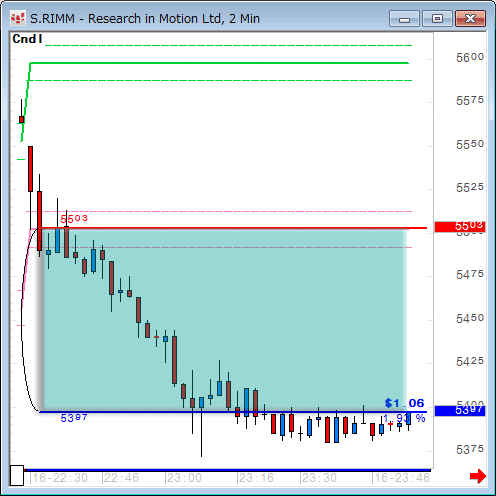Click the red arrow at bottom right
This screenshot has height=496, width=496.
pyautogui.click(x=478, y=476)
